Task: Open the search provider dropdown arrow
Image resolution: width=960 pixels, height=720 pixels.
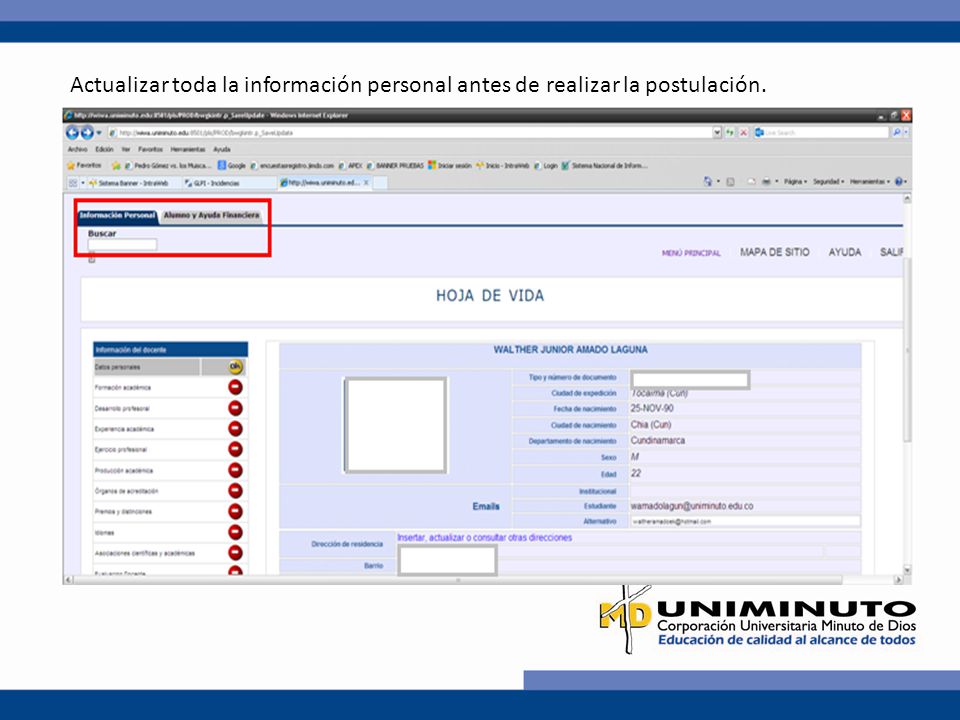Action: click(x=906, y=133)
